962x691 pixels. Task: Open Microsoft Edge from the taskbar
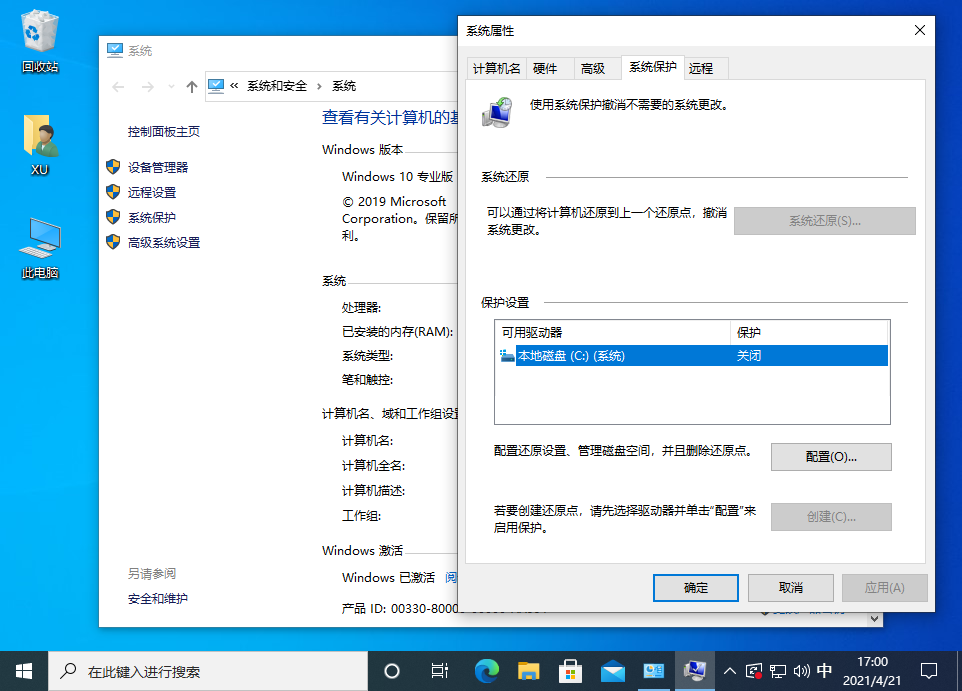coord(485,671)
